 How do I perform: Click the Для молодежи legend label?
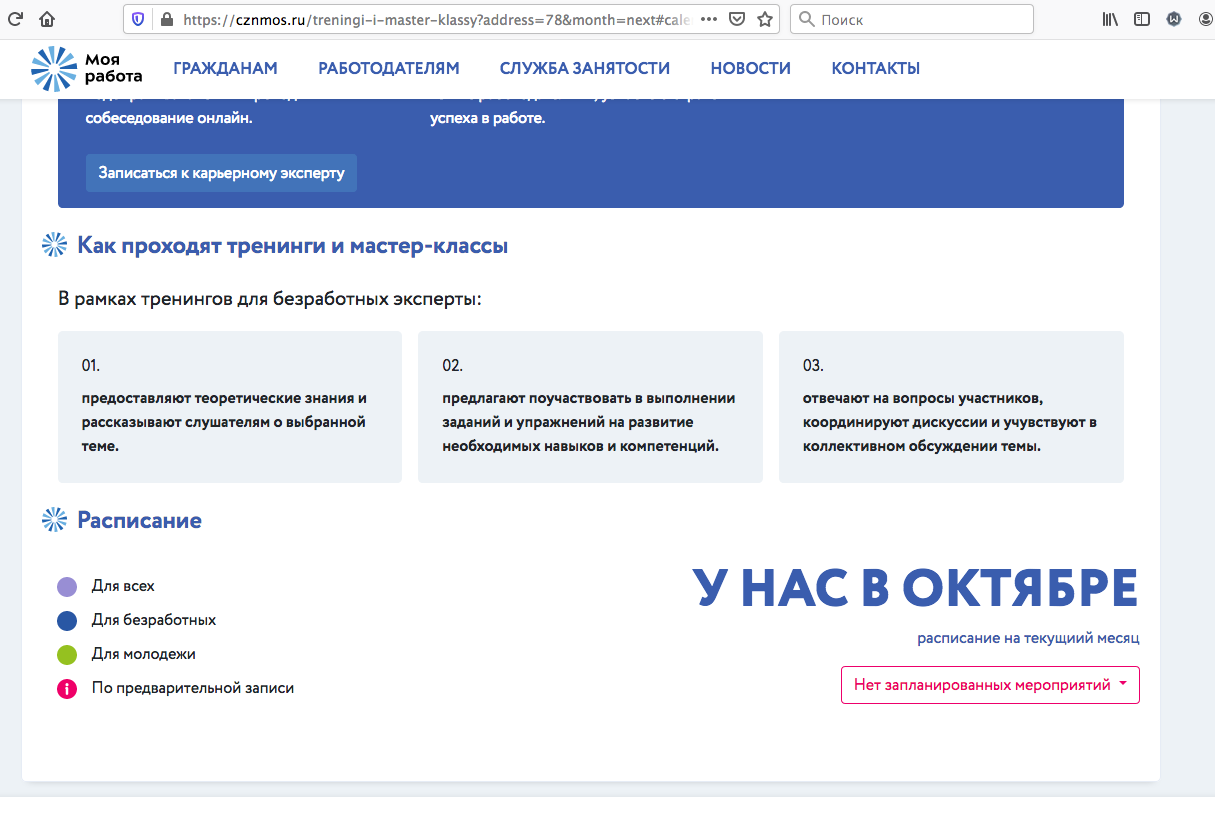[143, 654]
